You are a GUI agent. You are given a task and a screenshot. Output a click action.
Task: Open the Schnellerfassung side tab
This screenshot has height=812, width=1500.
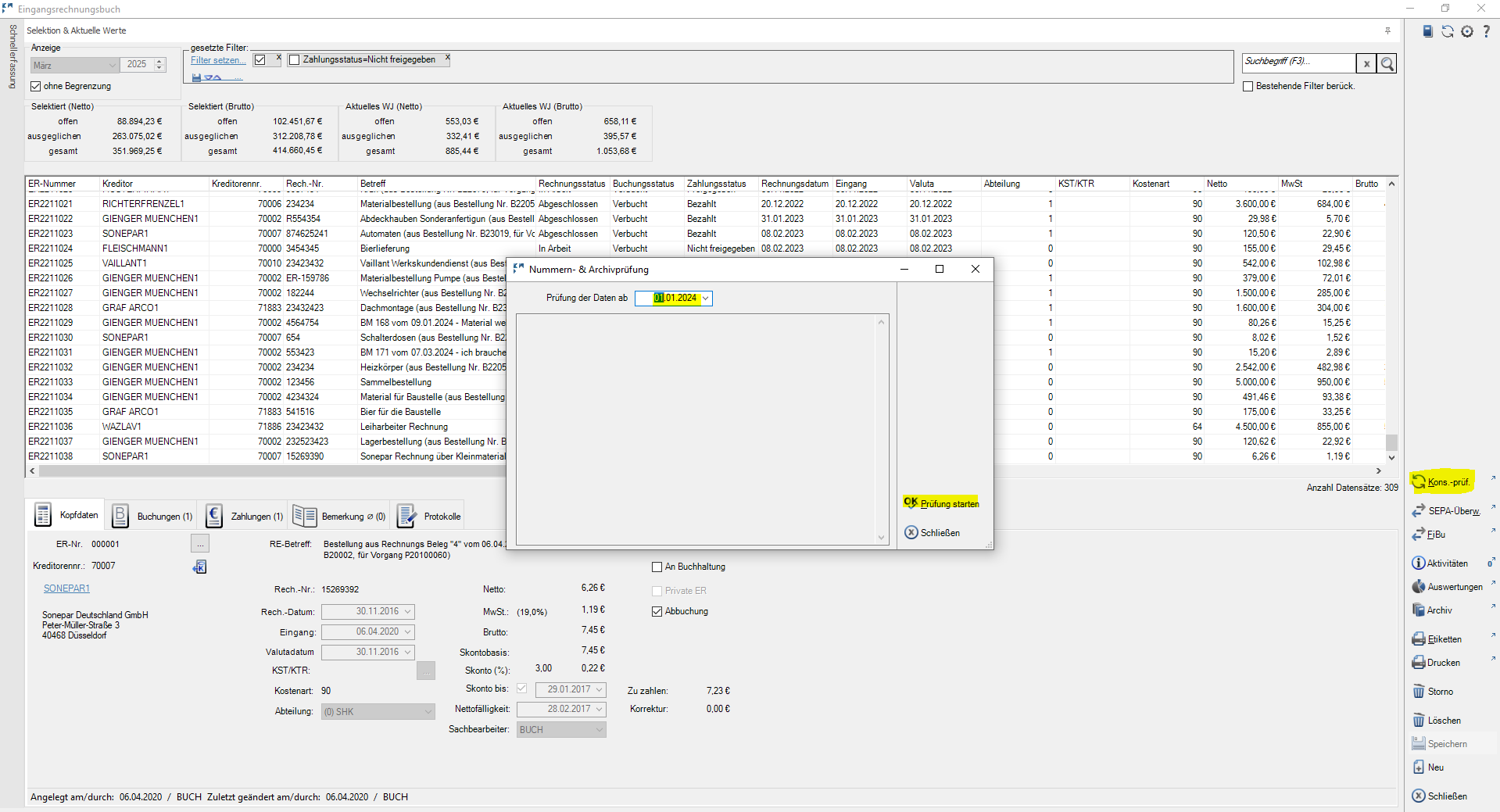pos(12,56)
